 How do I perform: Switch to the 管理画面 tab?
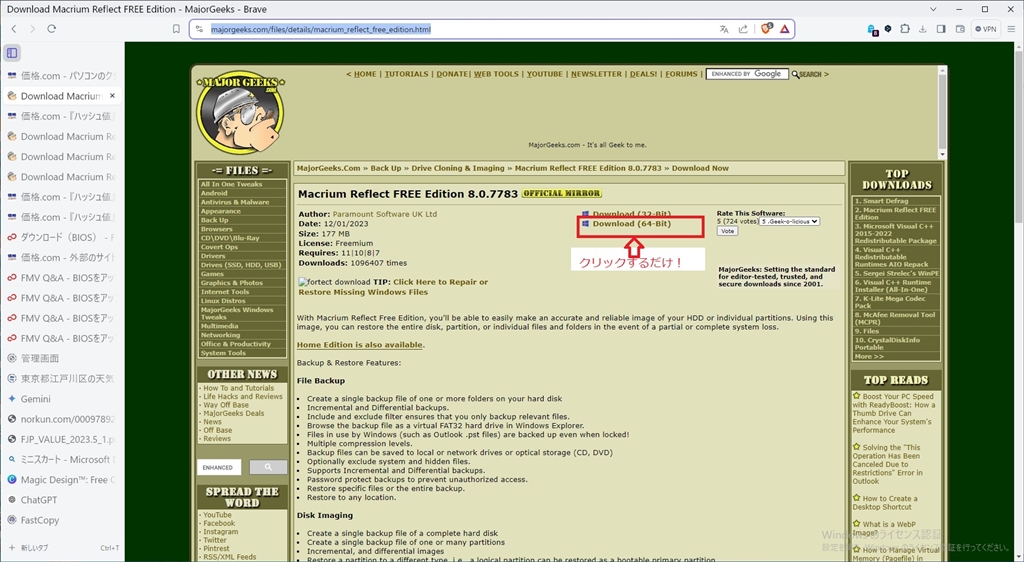[62, 358]
